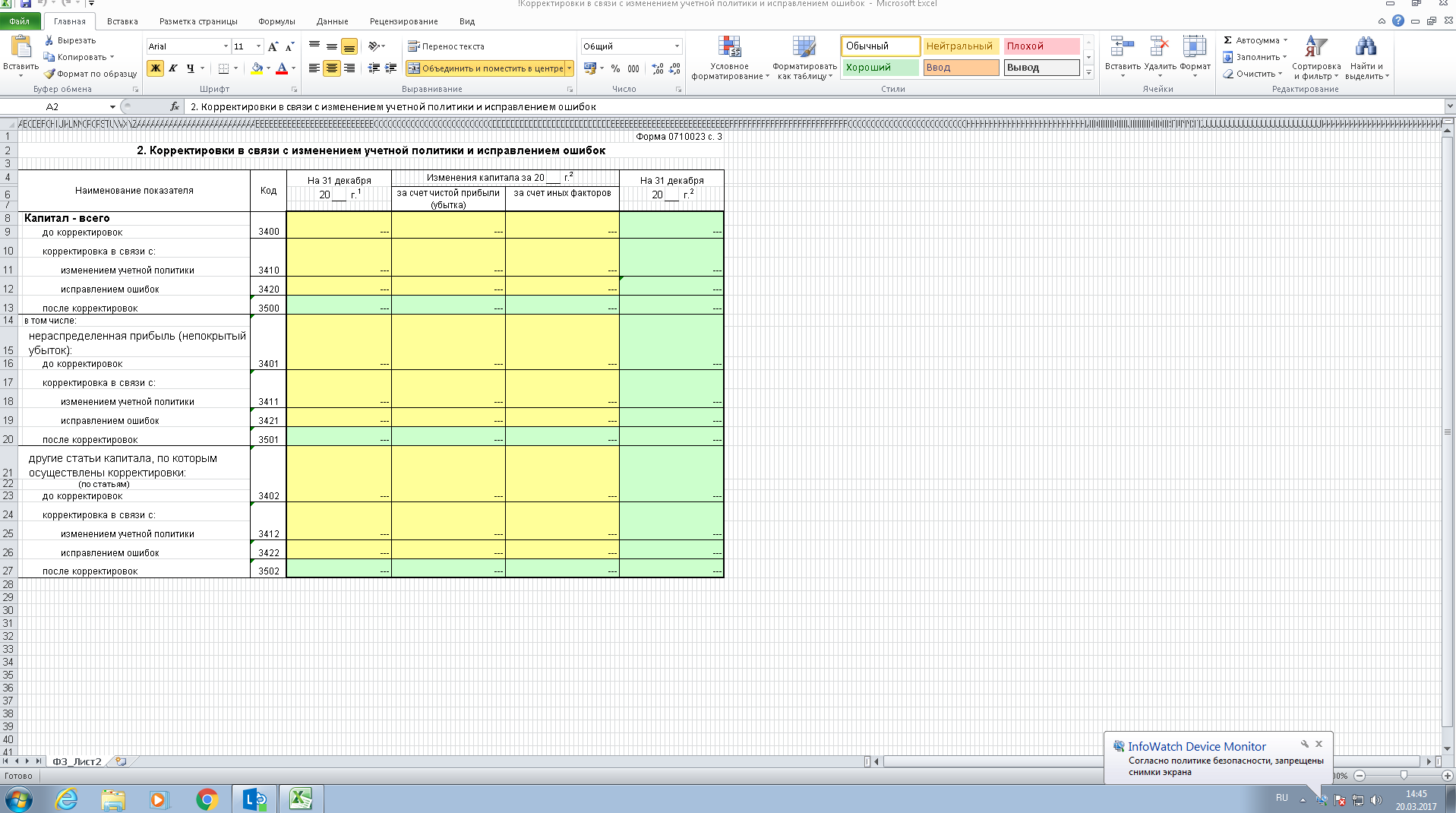Viewport: 1456px width, 813px height.
Task: Toggle underline (Ч) formatting
Action: click(x=190, y=68)
